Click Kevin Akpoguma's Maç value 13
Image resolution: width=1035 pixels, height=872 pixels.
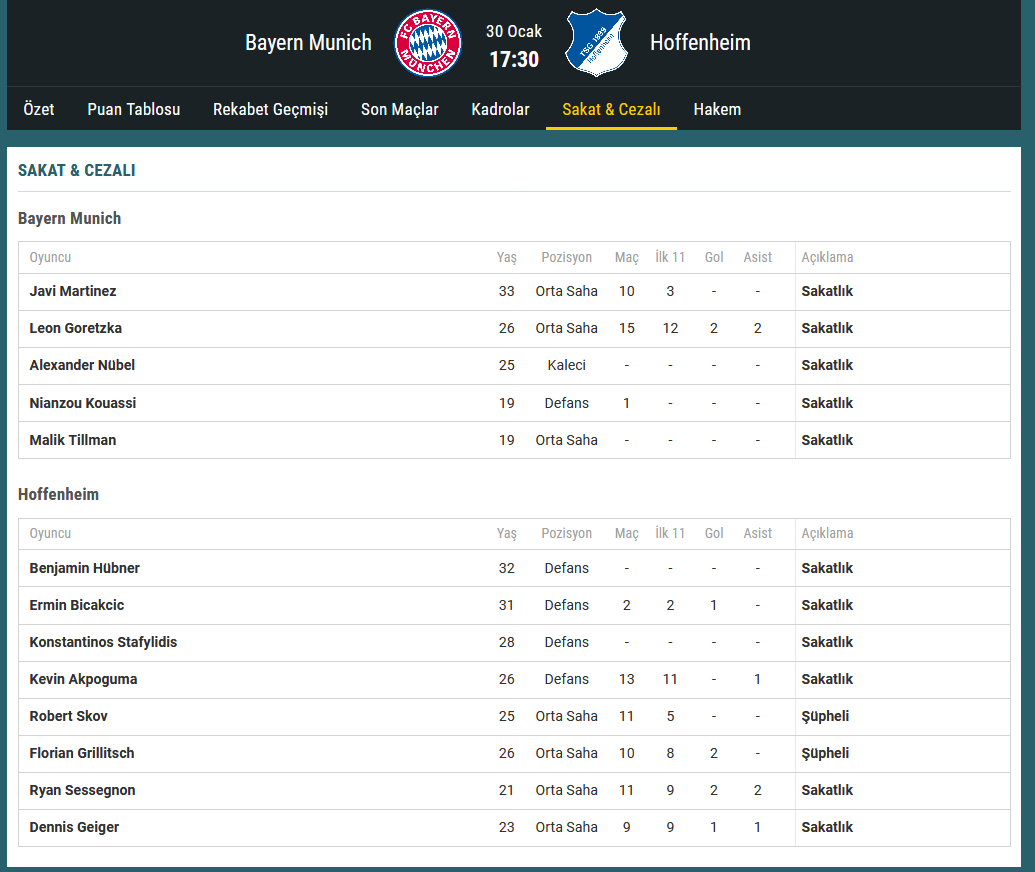click(x=626, y=679)
